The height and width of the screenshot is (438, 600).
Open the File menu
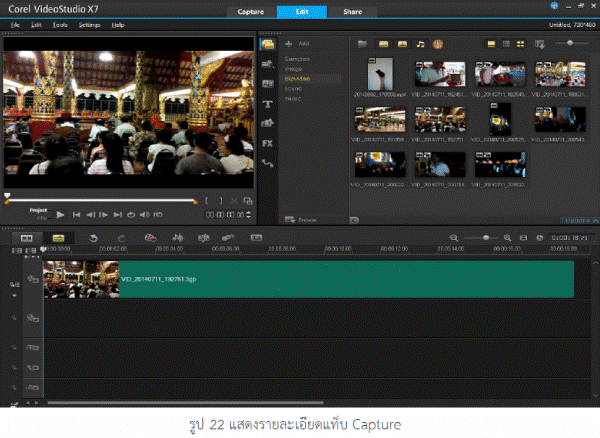pyautogui.click(x=15, y=25)
